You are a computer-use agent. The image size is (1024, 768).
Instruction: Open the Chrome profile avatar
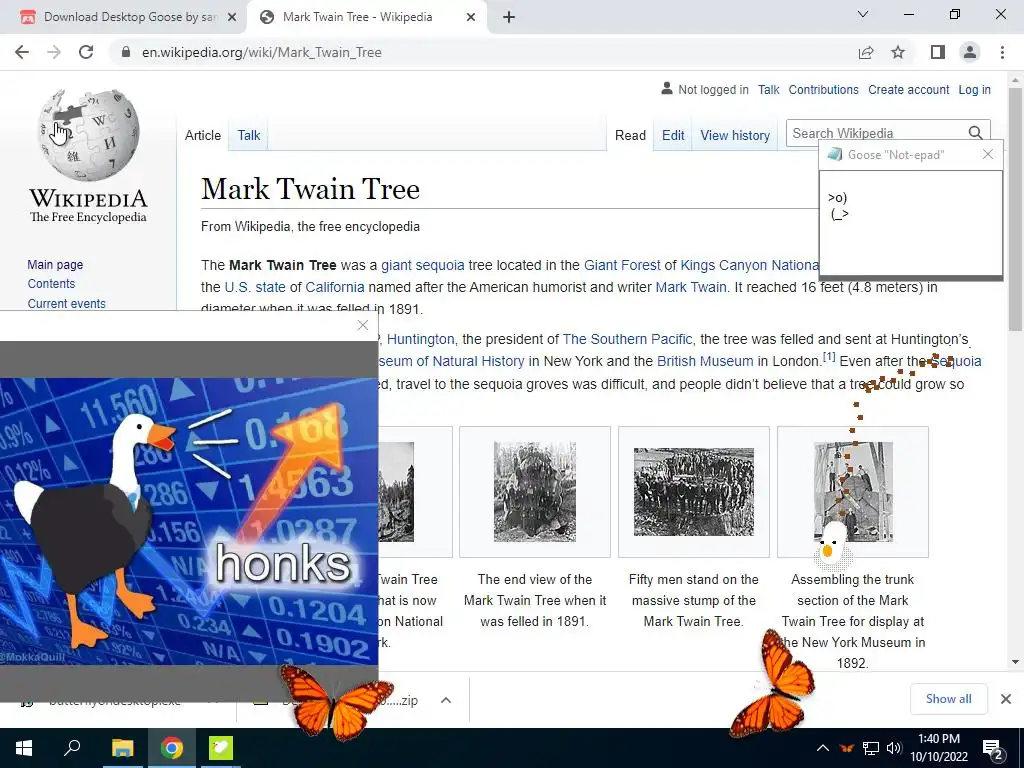[970, 52]
